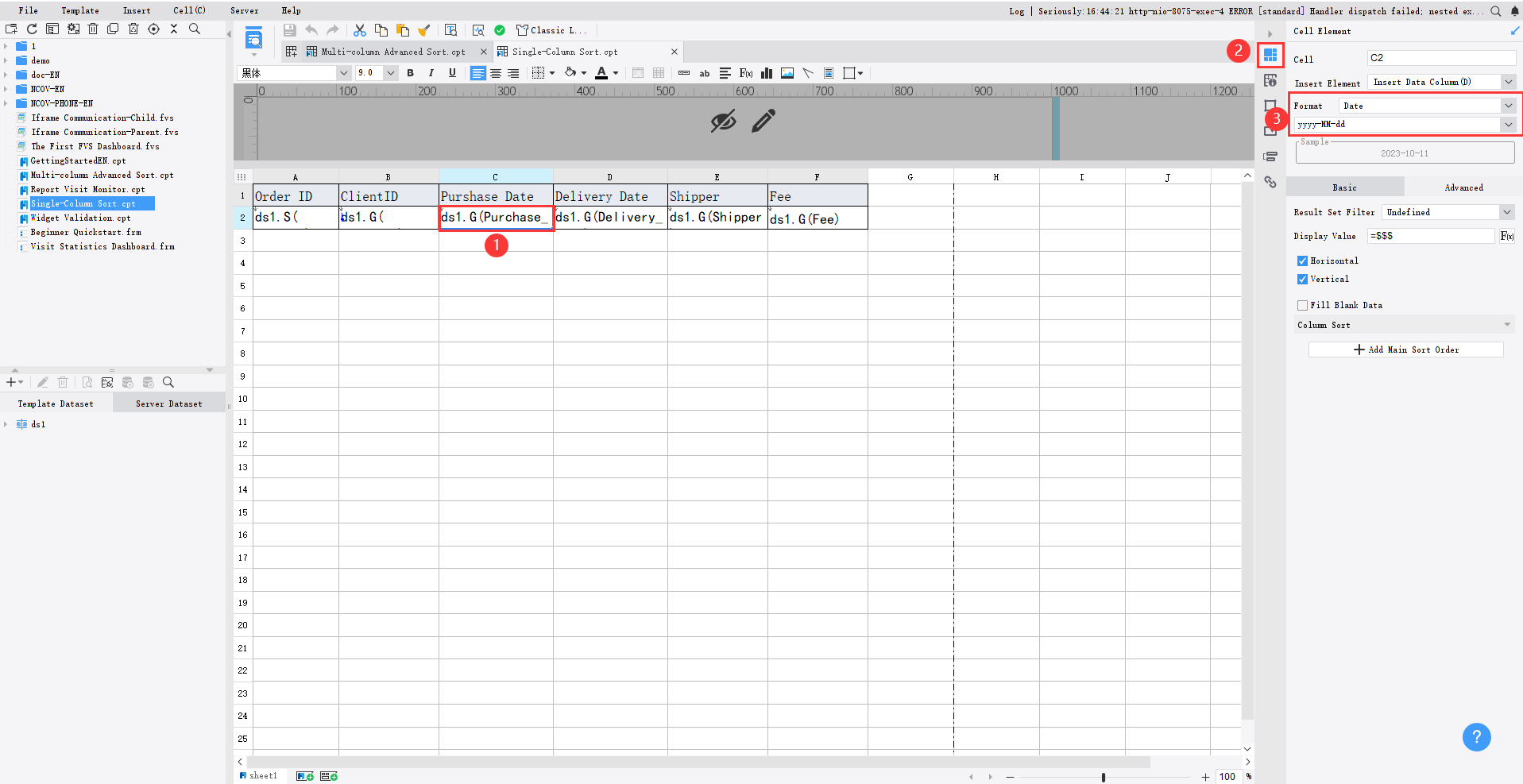Open the template web preview icon

(x=451, y=29)
